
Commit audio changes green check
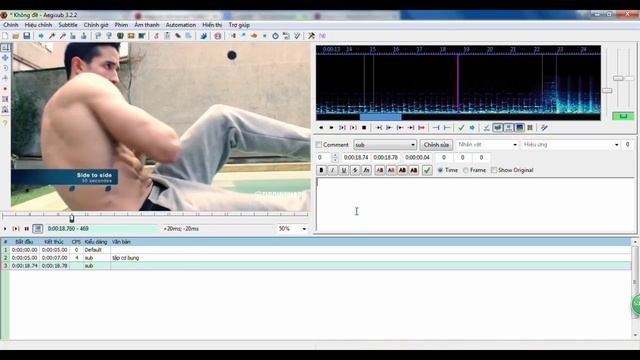point(461,128)
